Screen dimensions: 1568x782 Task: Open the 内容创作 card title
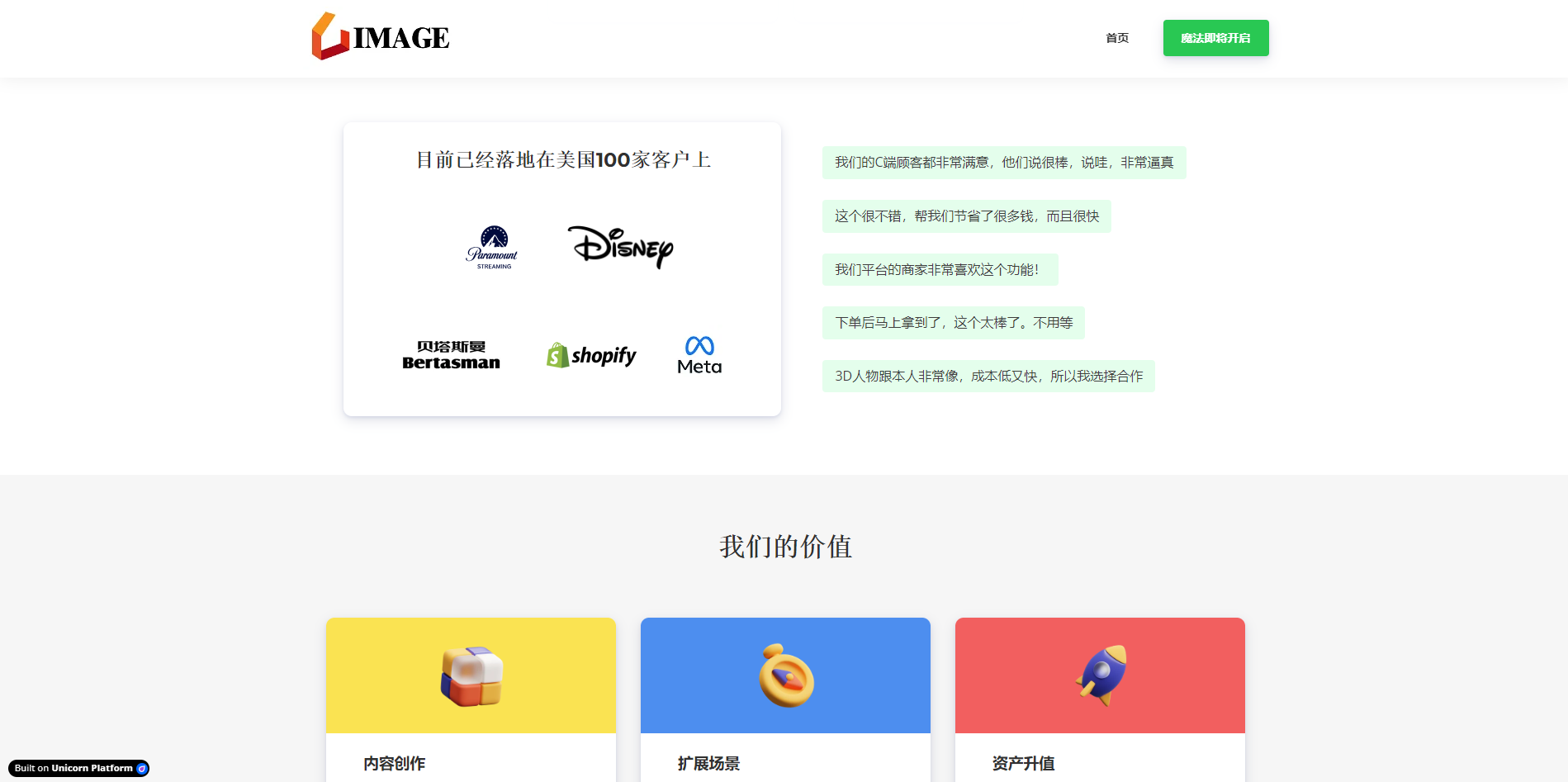point(395,764)
